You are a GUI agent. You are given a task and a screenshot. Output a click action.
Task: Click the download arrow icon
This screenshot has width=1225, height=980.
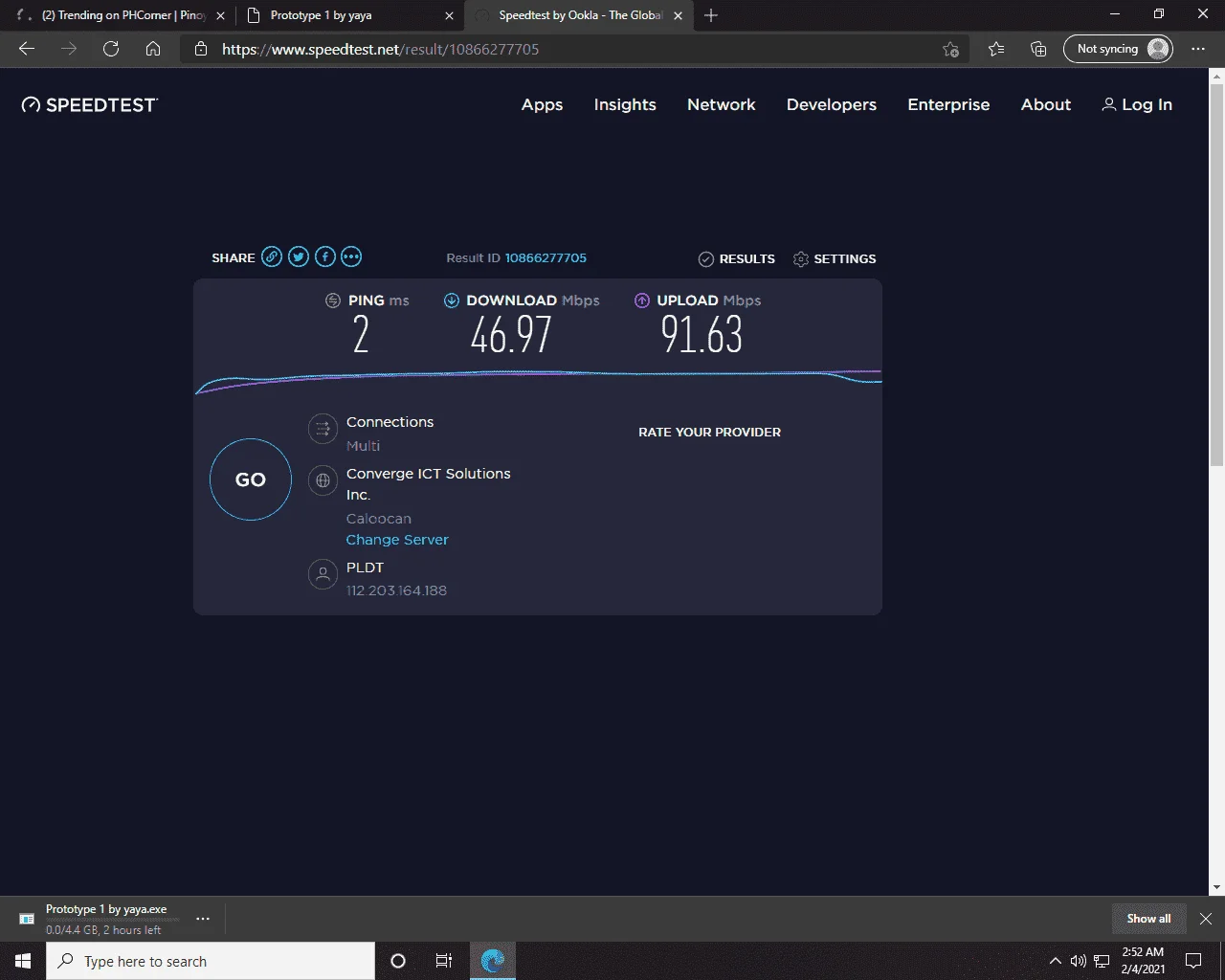(x=452, y=301)
